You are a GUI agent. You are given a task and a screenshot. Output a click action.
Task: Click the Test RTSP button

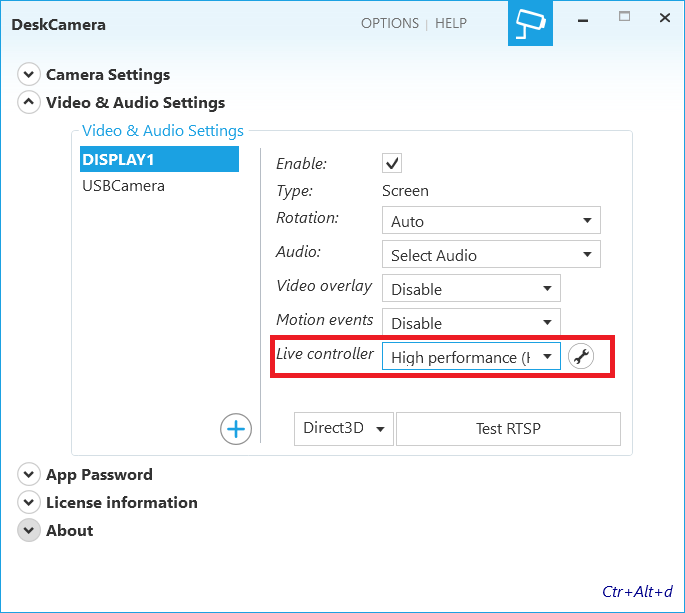508,429
